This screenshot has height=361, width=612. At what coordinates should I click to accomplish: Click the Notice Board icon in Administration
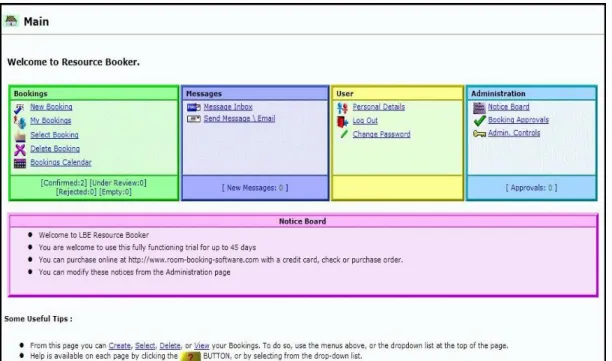coord(479,108)
